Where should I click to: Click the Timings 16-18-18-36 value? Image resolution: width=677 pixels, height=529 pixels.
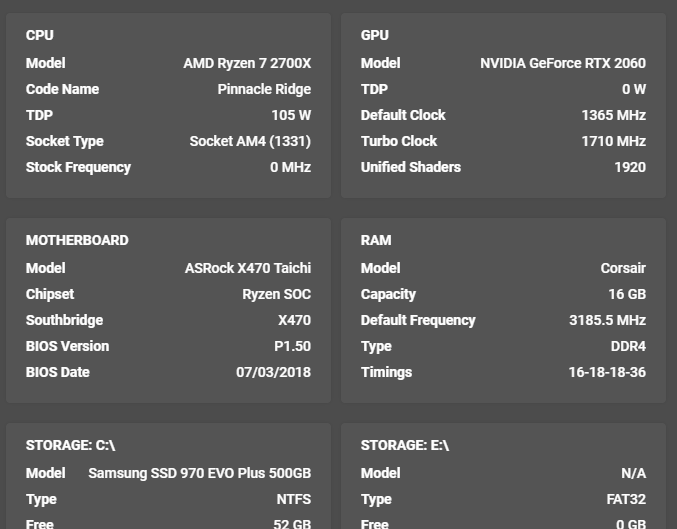(x=607, y=372)
